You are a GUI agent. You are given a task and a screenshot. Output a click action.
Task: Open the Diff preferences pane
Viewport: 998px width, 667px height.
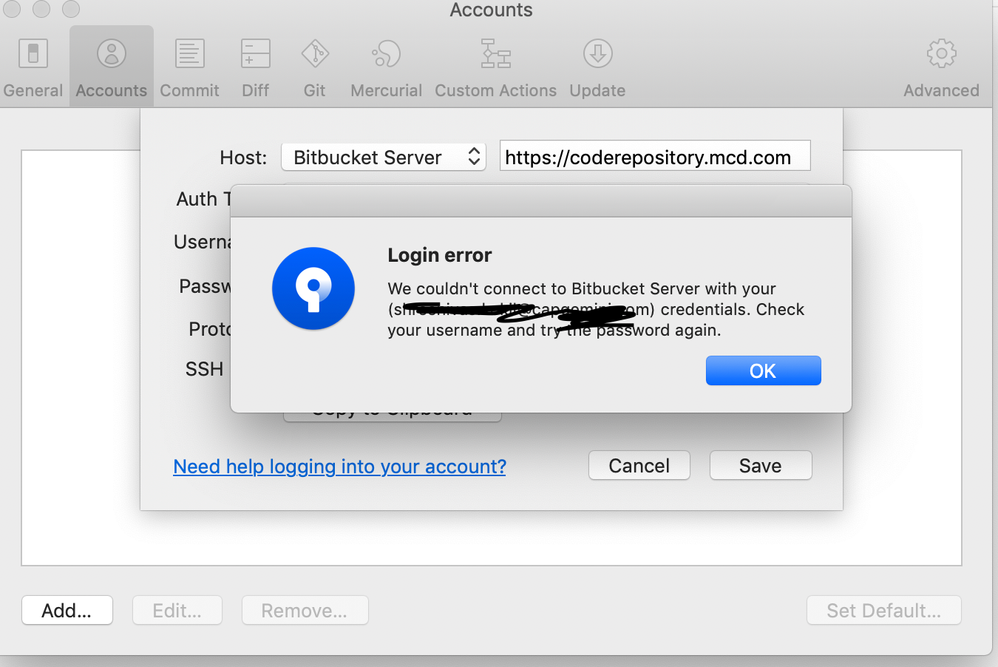point(255,67)
